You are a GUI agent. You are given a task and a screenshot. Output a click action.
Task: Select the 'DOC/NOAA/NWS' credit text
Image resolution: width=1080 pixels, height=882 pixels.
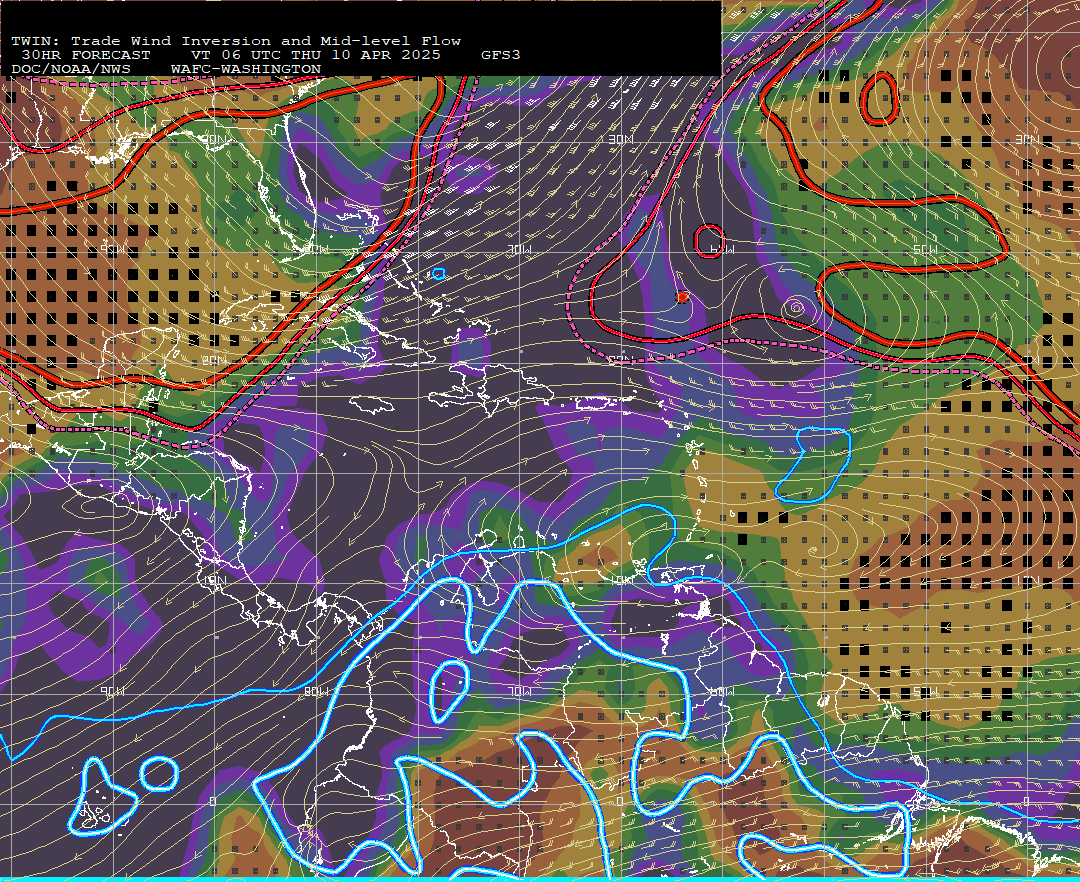pos(71,69)
